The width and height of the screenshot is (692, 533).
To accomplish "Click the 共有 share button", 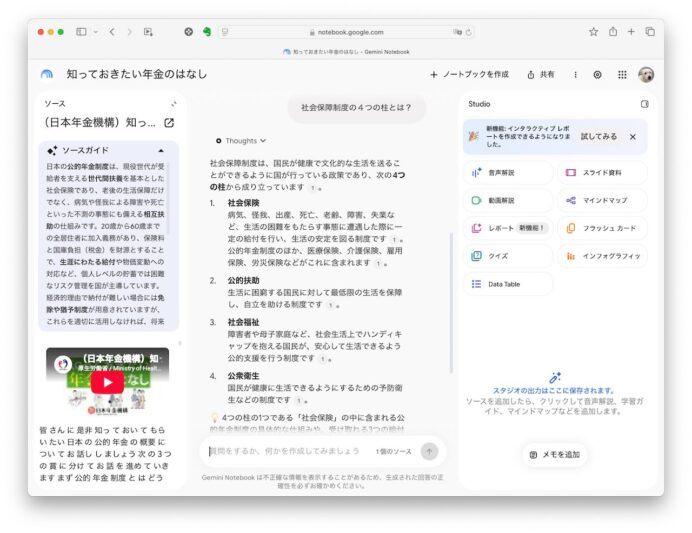I will (x=541, y=75).
